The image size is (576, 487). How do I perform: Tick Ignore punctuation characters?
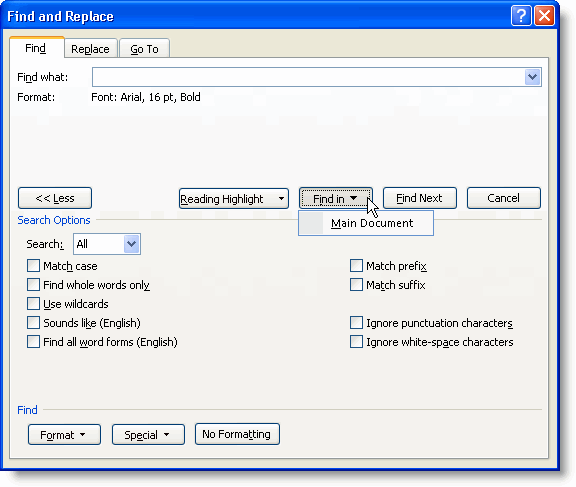(356, 323)
